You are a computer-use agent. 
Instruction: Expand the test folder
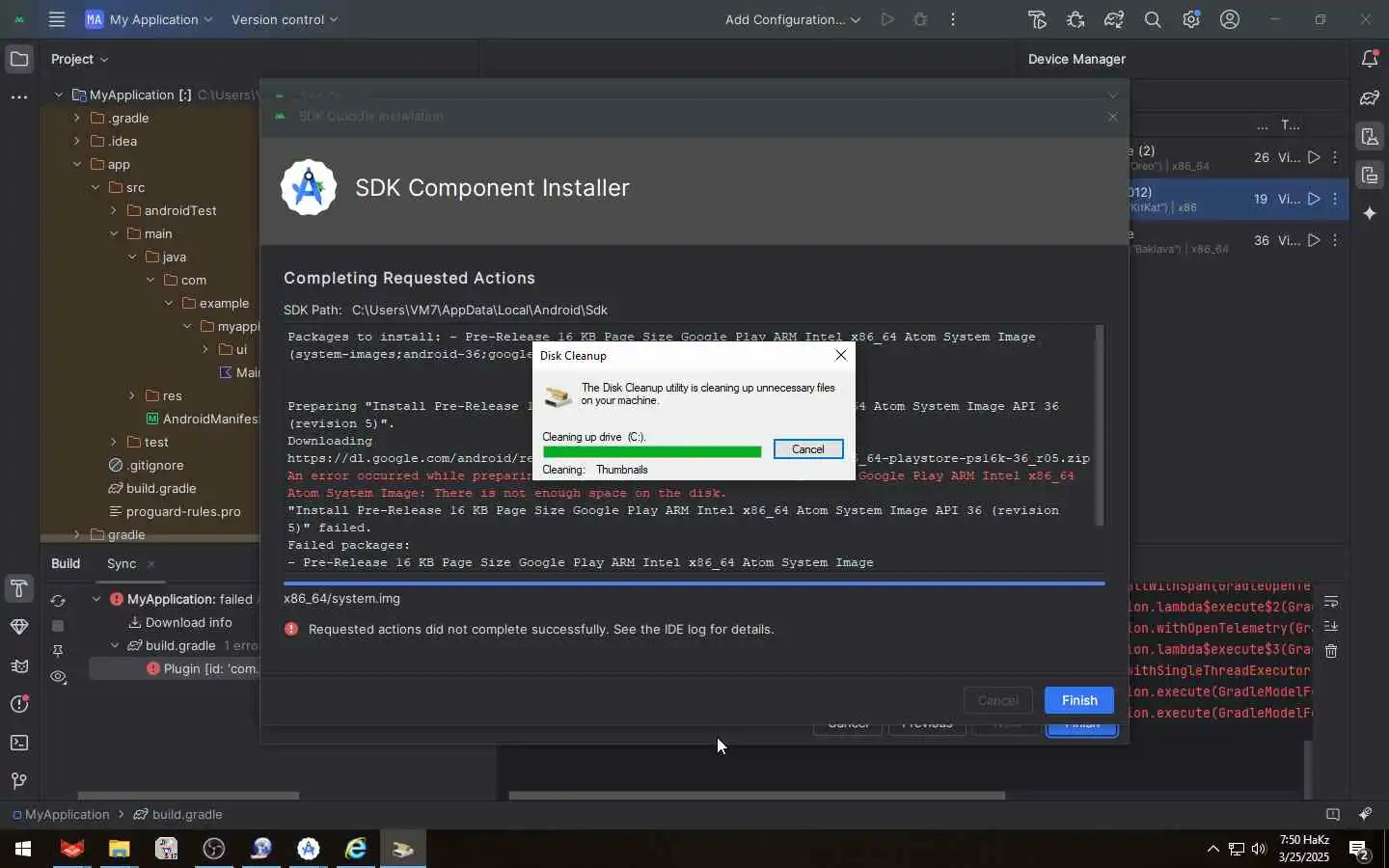pyautogui.click(x=114, y=442)
